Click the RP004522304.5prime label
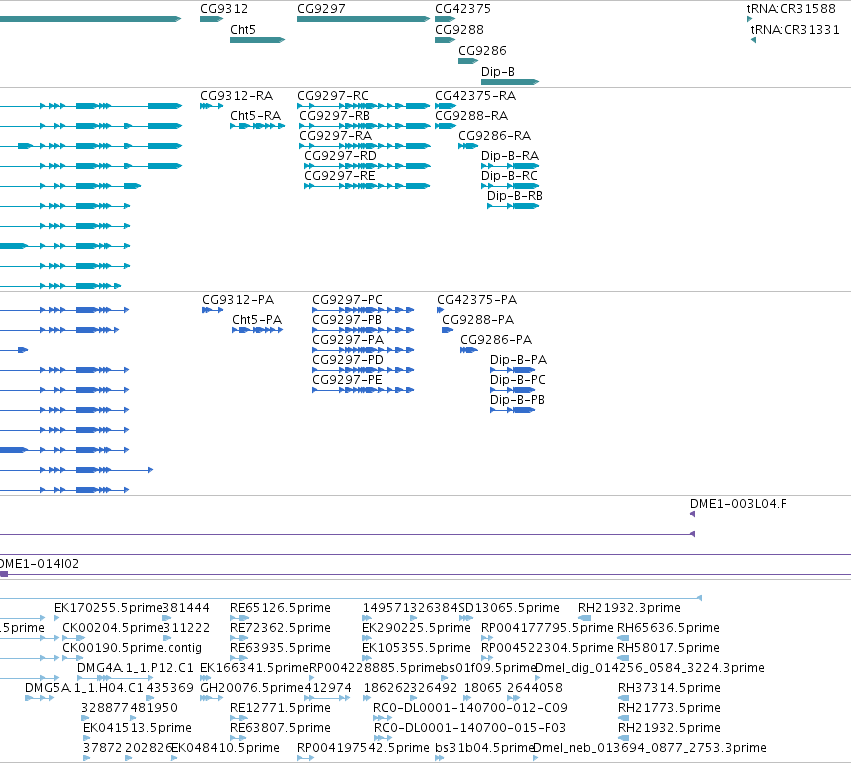Image resolution: width=851 pixels, height=763 pixels. pyautogui.click(x=547, y=648)
